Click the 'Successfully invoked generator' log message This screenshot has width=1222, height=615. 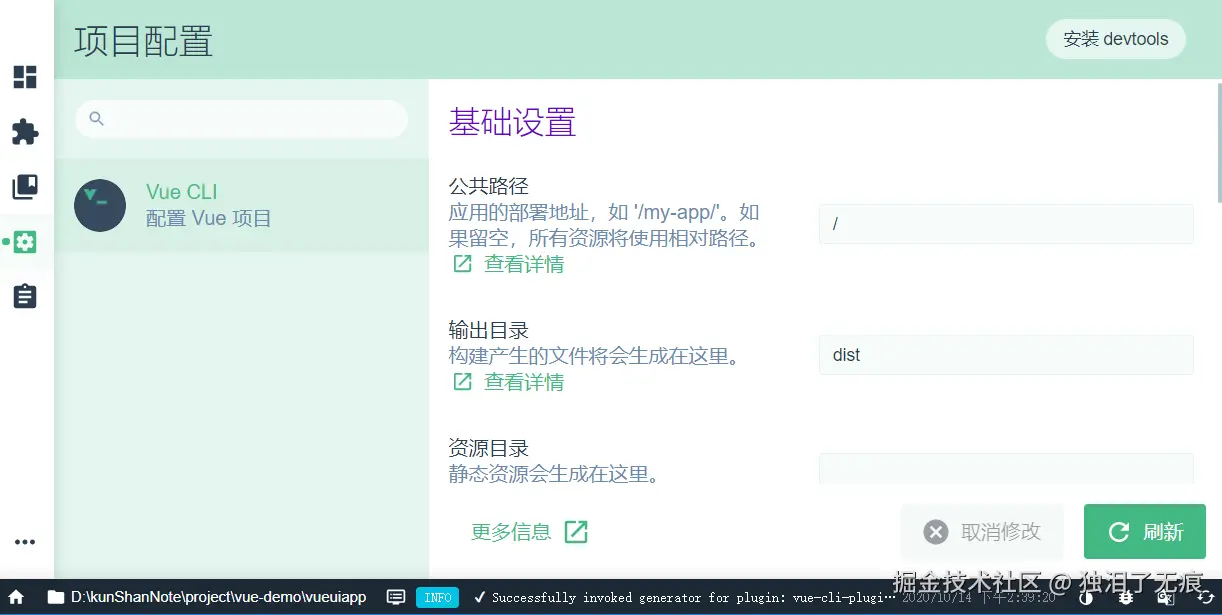point(684,597)
